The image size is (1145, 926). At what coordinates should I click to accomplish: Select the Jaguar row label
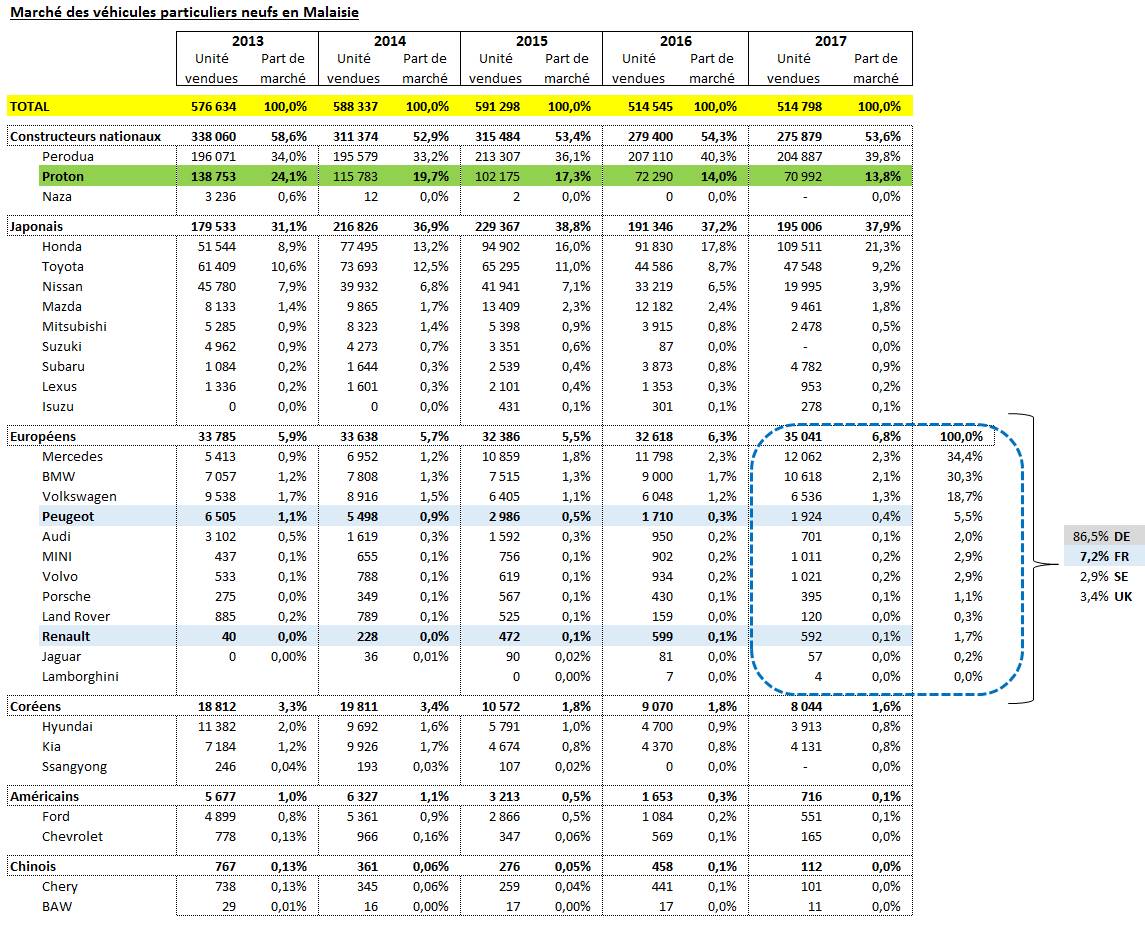click(x=61, y=657)
